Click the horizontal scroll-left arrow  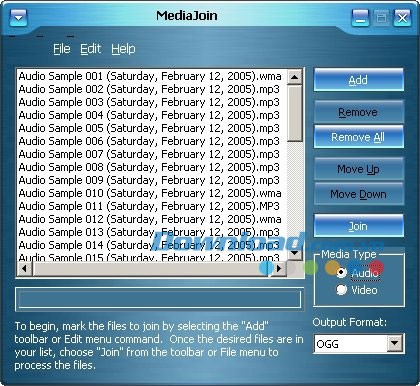25,268
